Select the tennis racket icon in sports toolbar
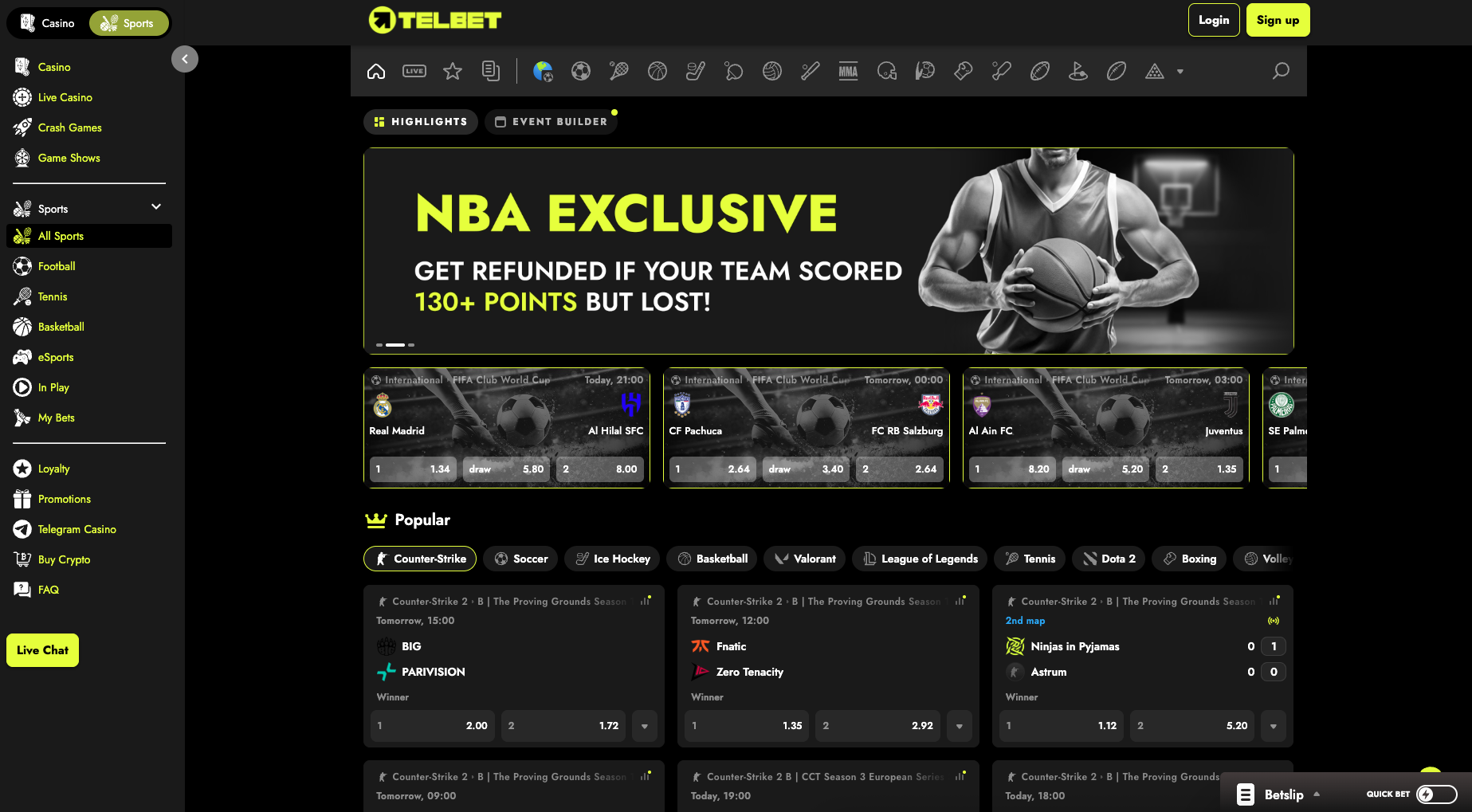 (x=619, y=72)
